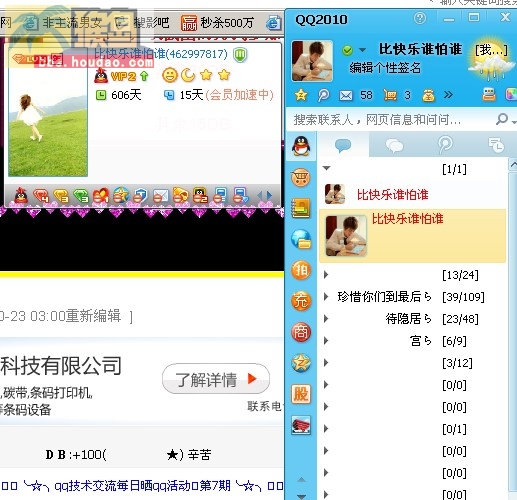The height and width of the screenshot is (500, 517).
Task: Click the green diamond service icon
Action: [x=81, y=196]
